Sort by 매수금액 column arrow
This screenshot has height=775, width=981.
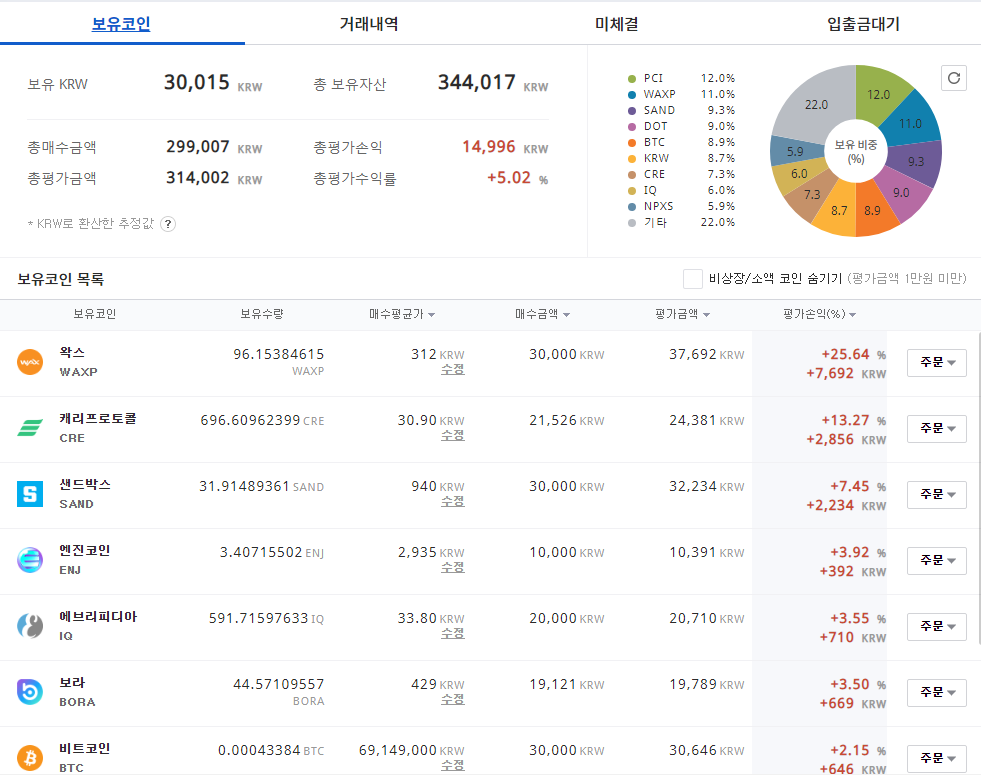pyautogui.click(x=566, y=315)
